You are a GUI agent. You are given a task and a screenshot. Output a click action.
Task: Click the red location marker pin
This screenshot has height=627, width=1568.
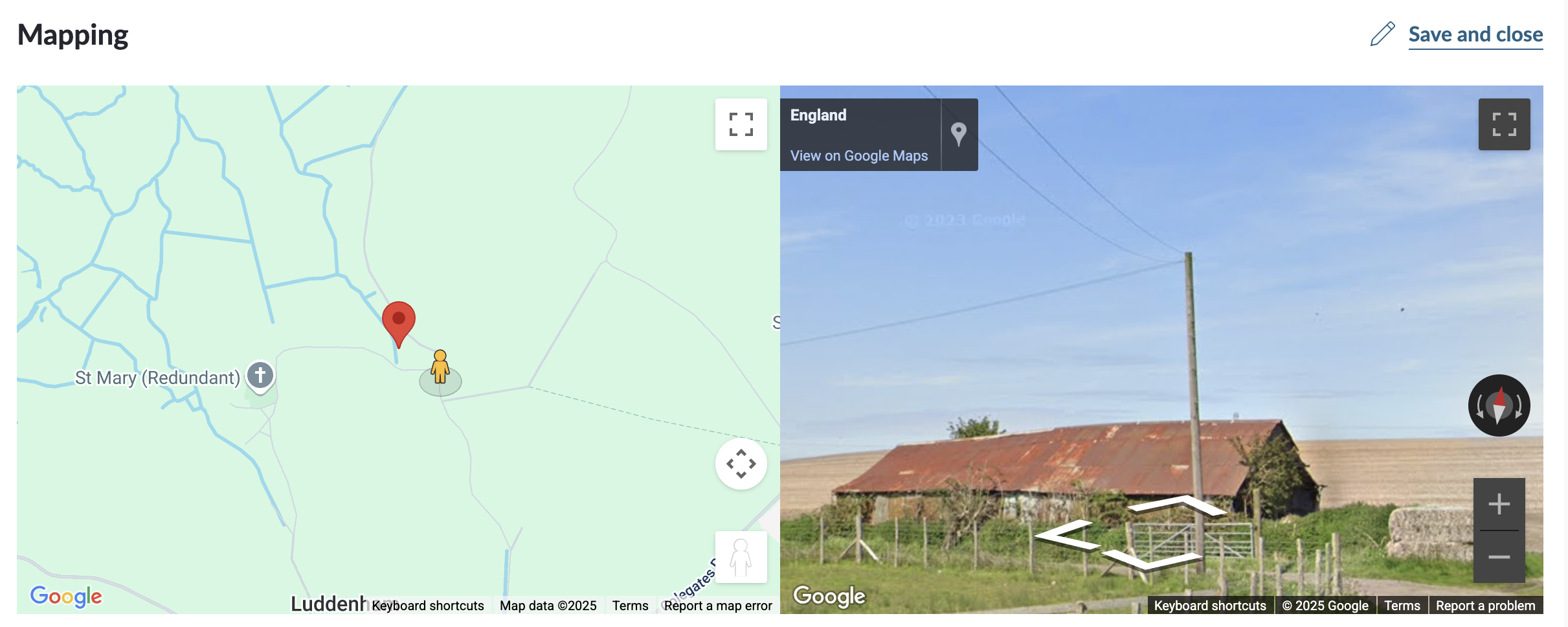click(x=399, y=324)
